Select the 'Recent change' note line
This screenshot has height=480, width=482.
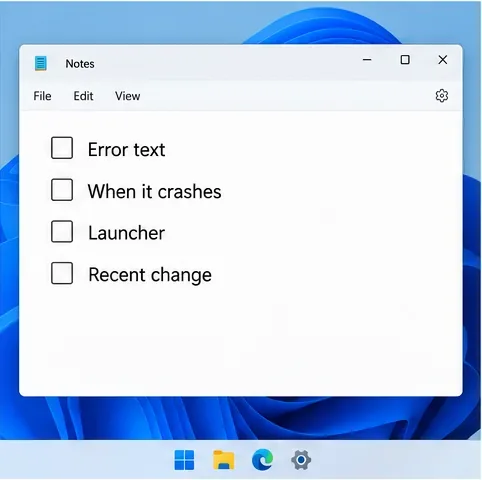150,275
